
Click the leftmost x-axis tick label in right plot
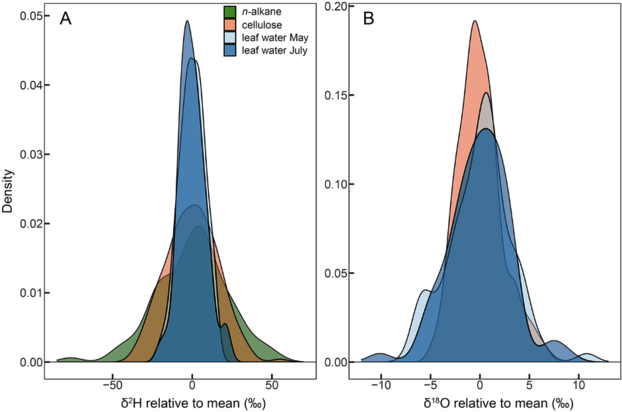click(x=380, y=384)
